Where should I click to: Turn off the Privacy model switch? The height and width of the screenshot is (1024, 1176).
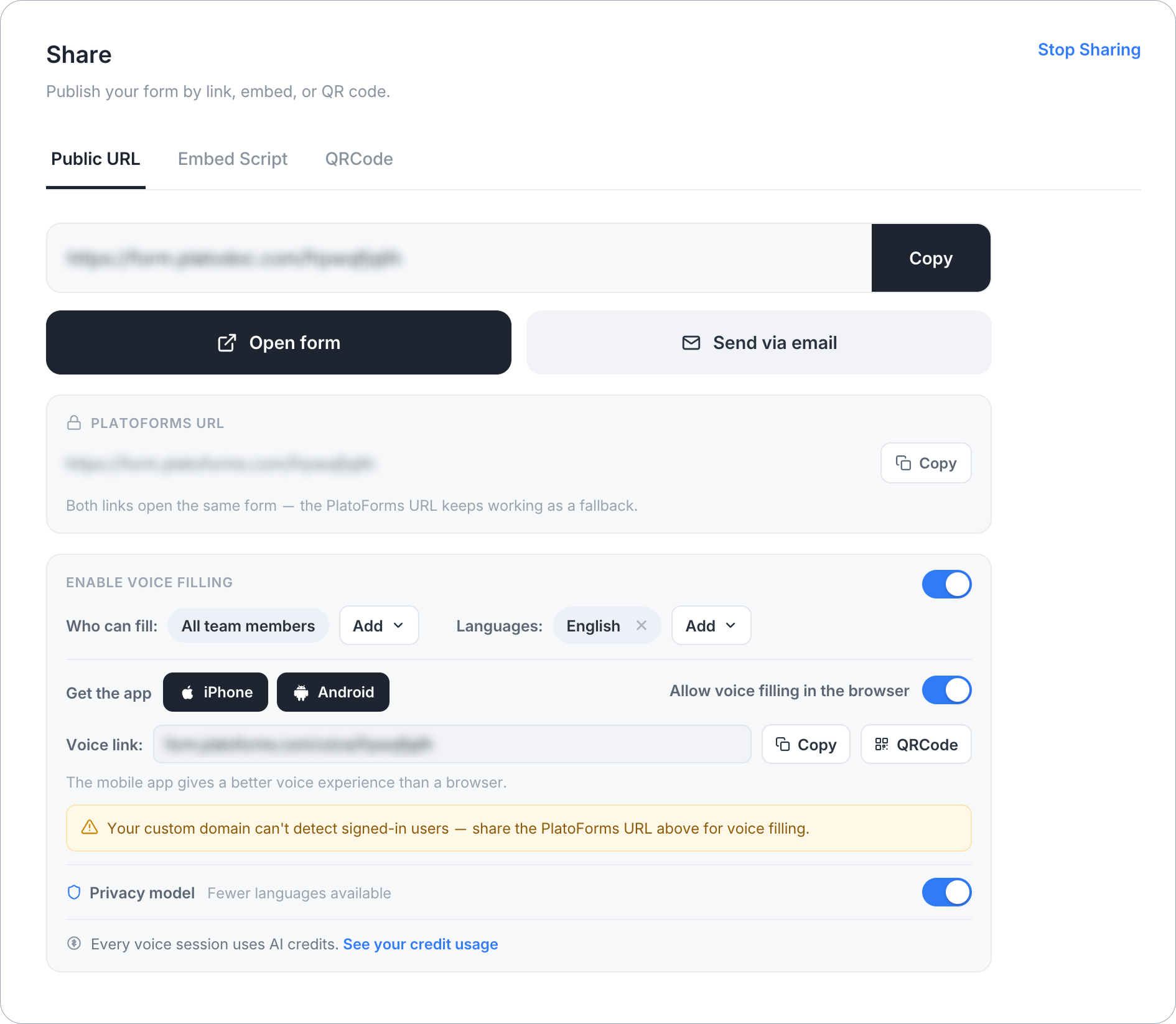pos(946,892)
